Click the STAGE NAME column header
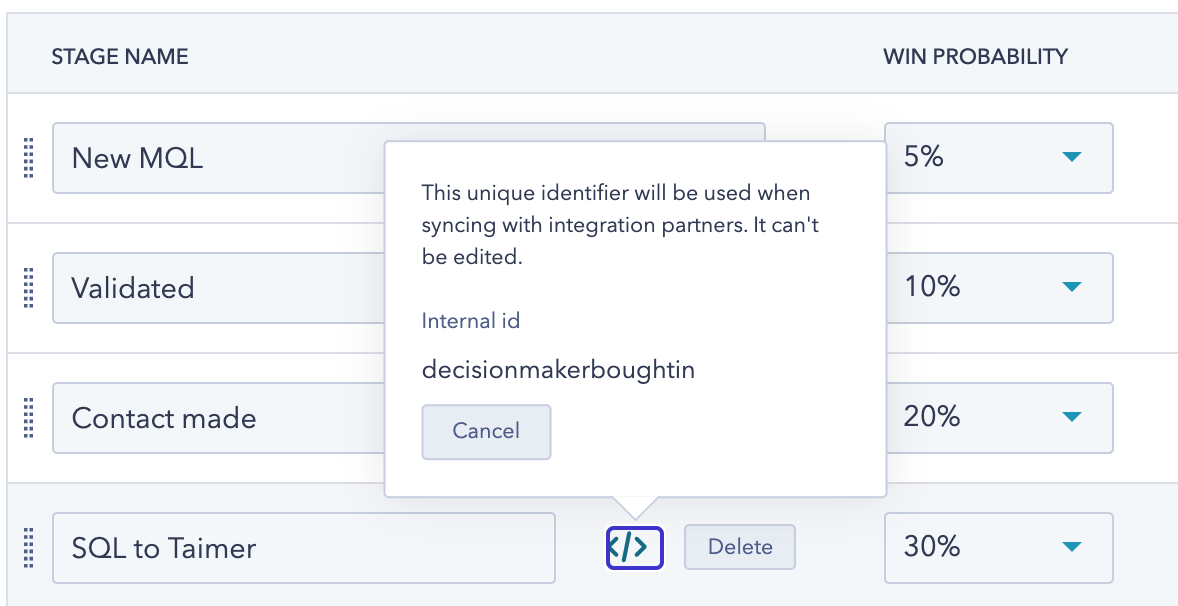This screenshot has height=606, width=1178. click(x=120, y=57)
